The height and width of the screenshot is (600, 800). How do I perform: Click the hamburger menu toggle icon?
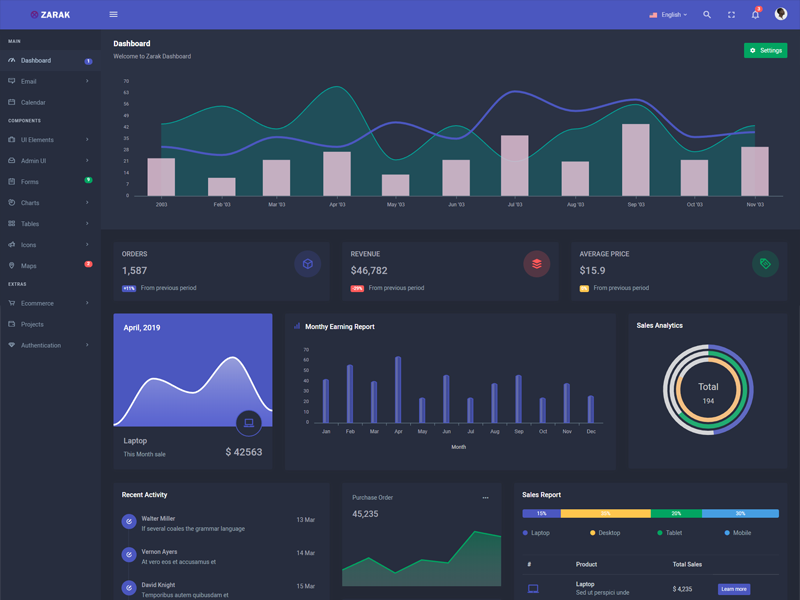coord(113,14)
